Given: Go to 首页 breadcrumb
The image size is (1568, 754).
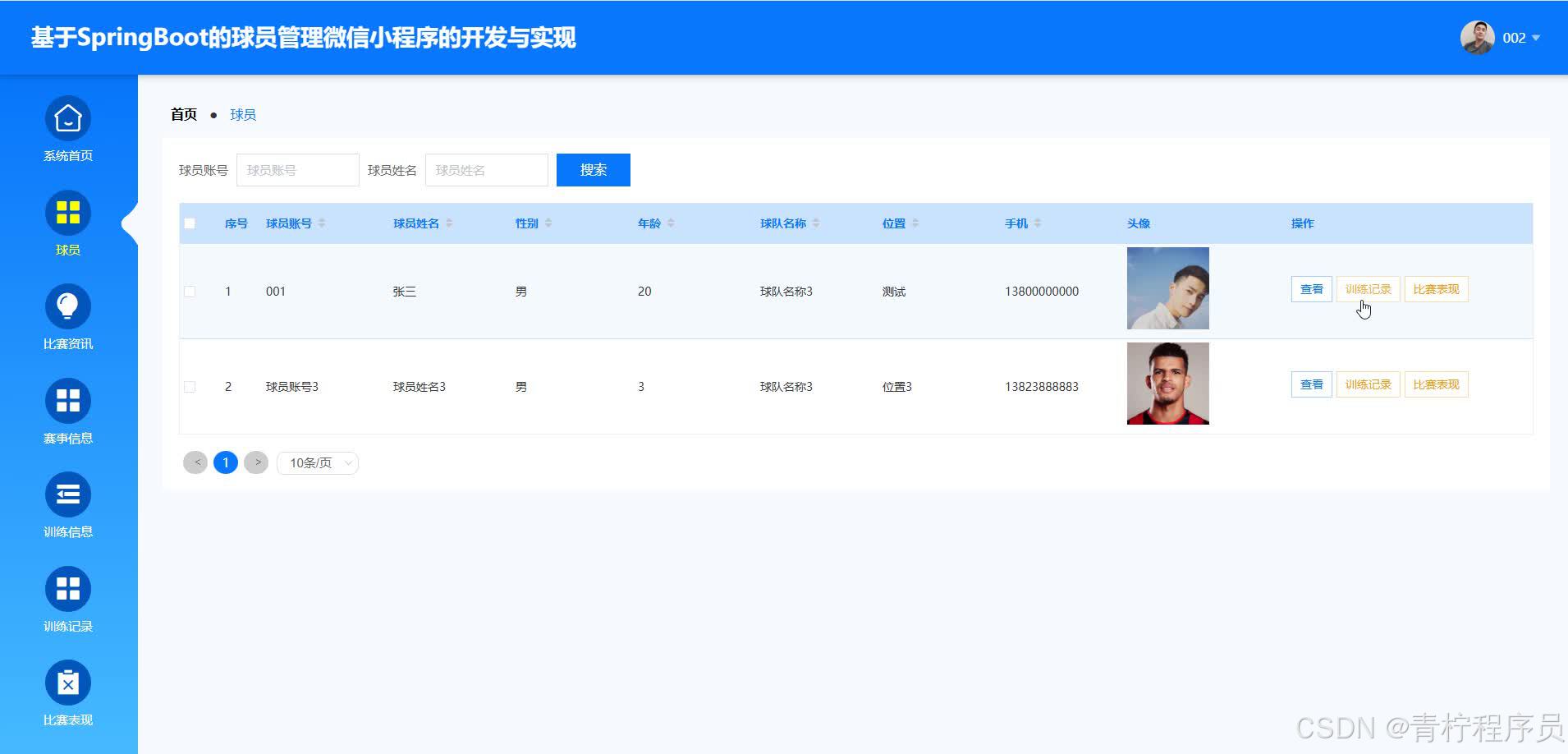Looking at the screenshot, I should coord(184,115).
